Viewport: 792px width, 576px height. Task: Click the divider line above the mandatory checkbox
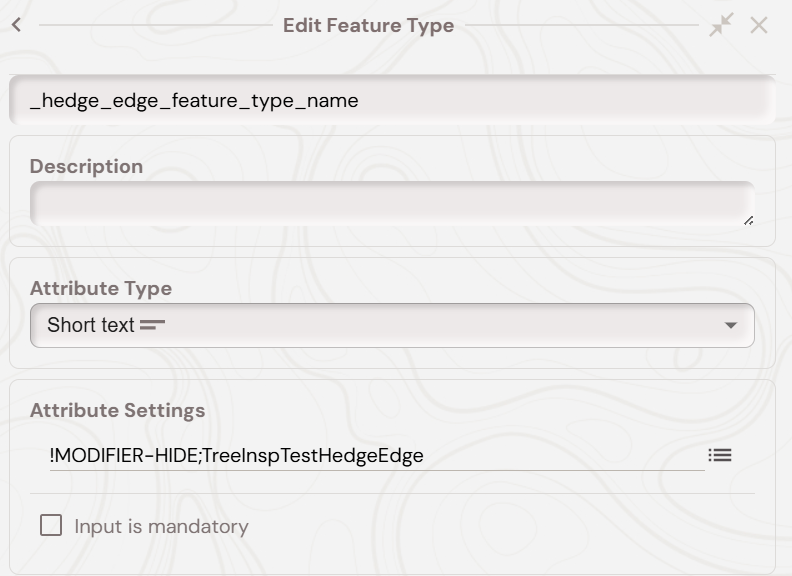[x=392, y=493]
